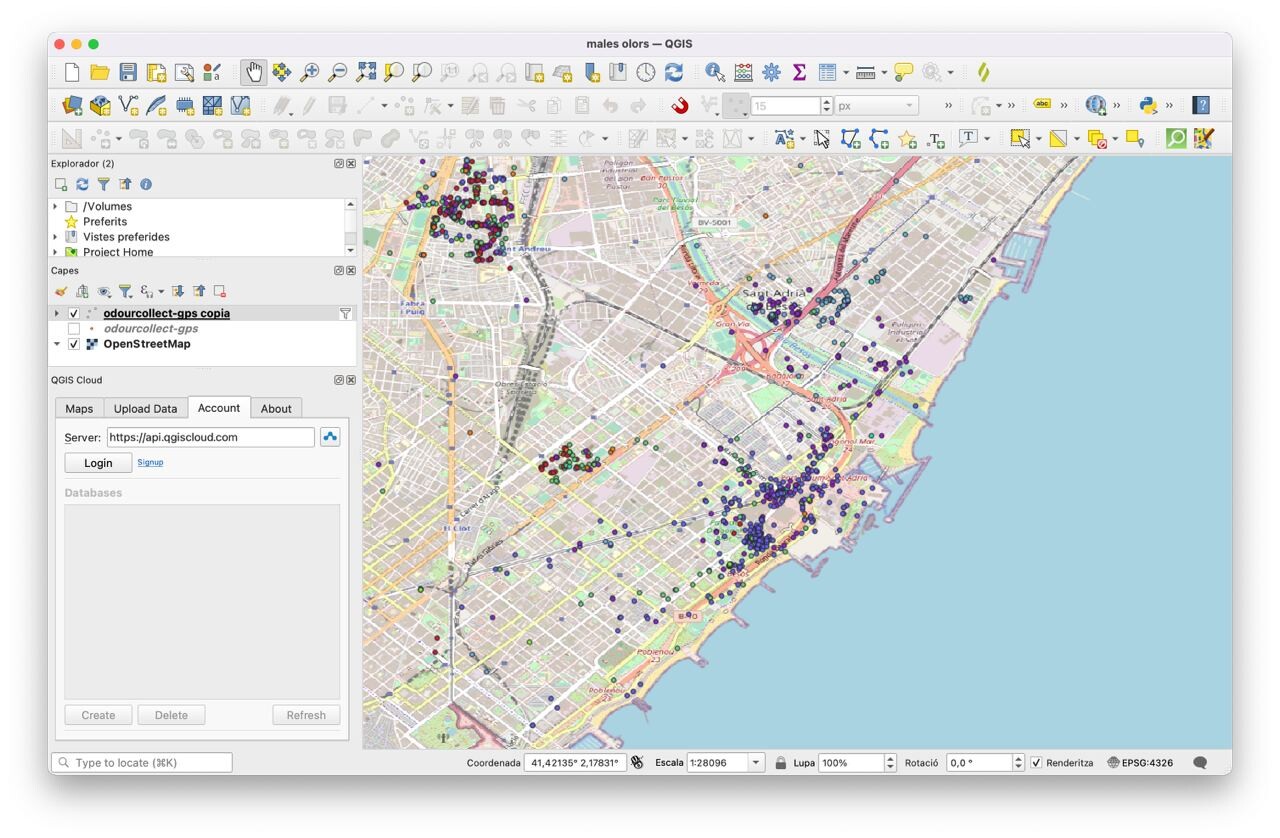
Task: Click filter indicator on odourcollect-gps copia layer
Action: tap(345, 314)
